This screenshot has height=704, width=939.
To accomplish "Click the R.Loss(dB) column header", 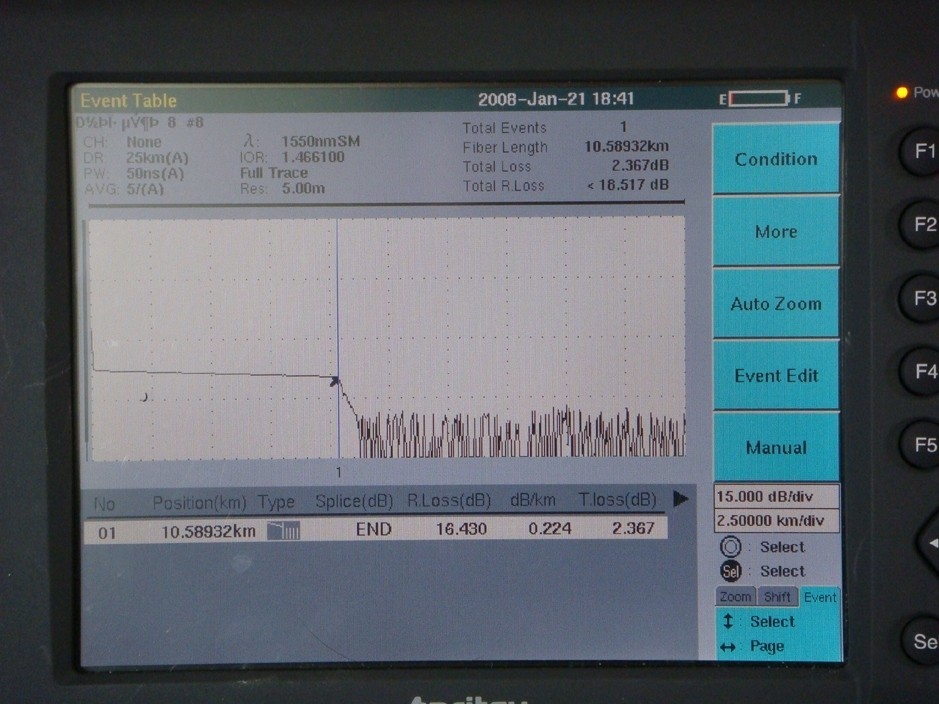I will point(449,500).
